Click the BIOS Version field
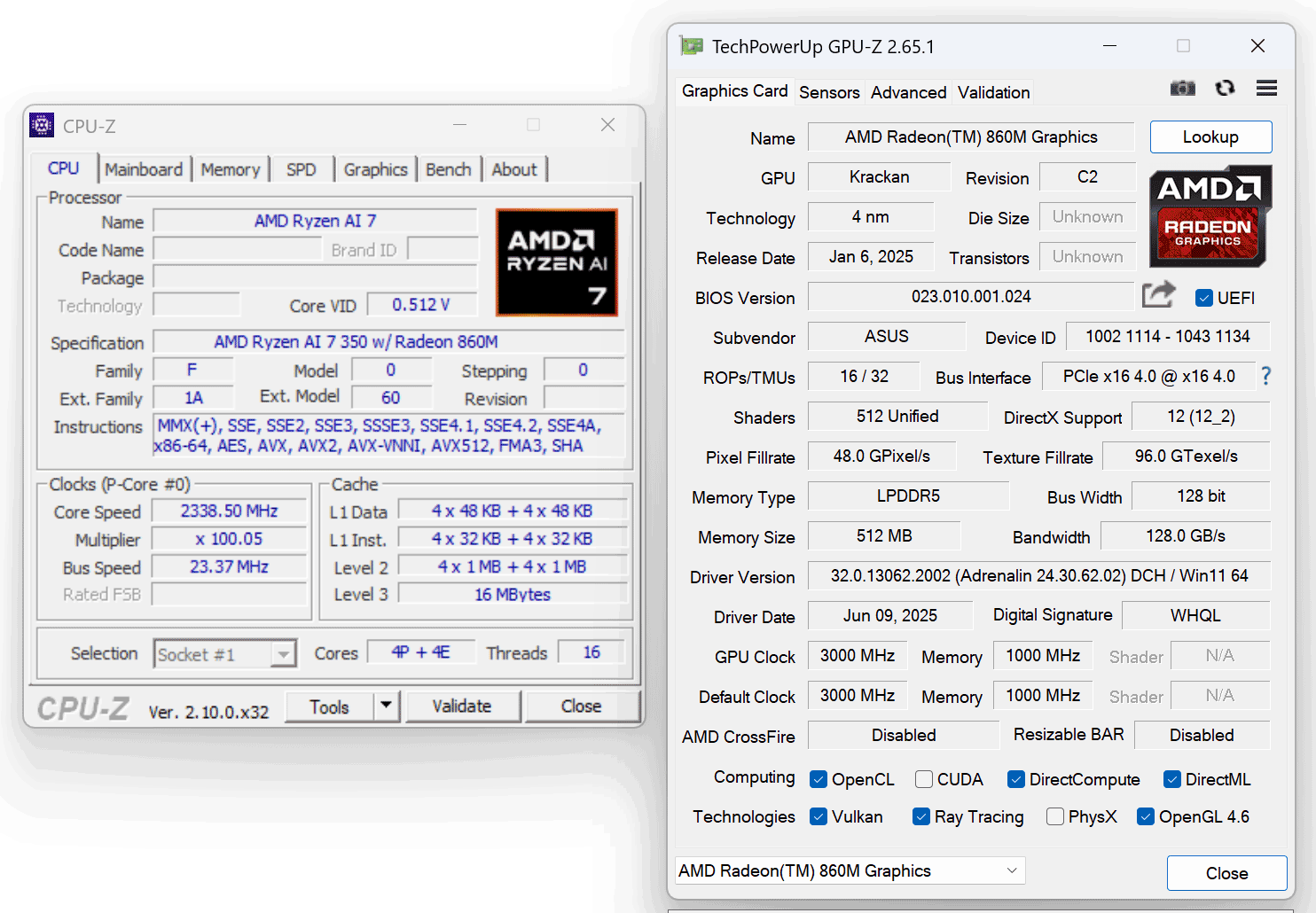The image size is (1316, 913). [971, 296]
